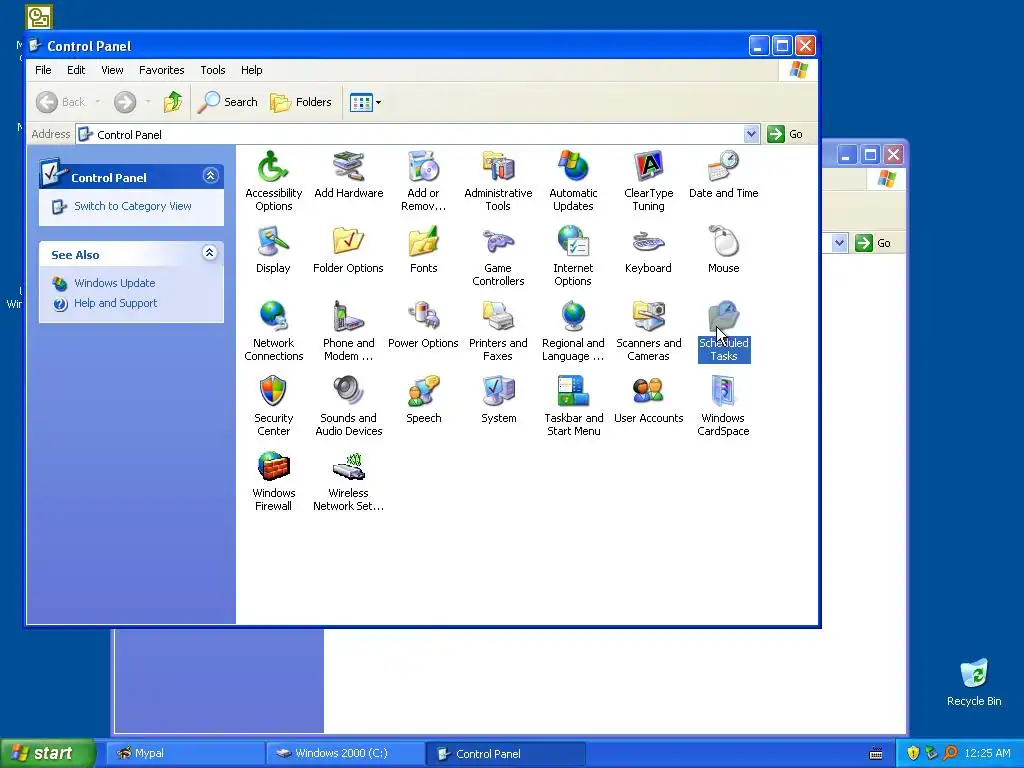Click the Help and Support link
Viewport: 1024px width, 768px height.
(116, 303)
